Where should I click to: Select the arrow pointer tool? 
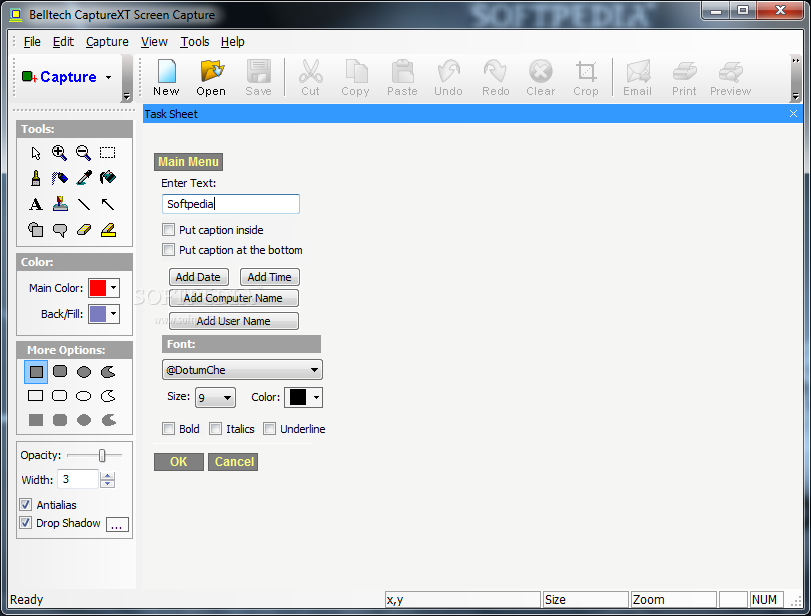[x=36, y=153]
